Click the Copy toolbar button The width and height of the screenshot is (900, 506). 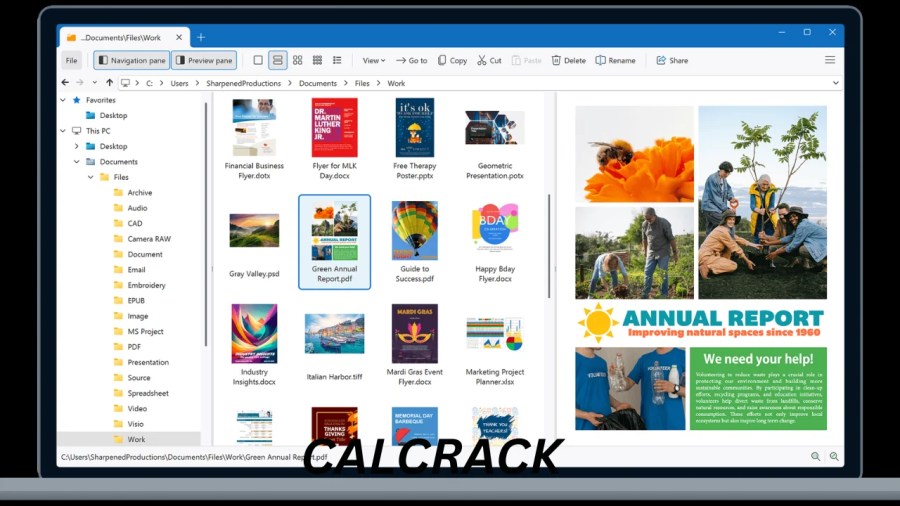coord(452,60)
